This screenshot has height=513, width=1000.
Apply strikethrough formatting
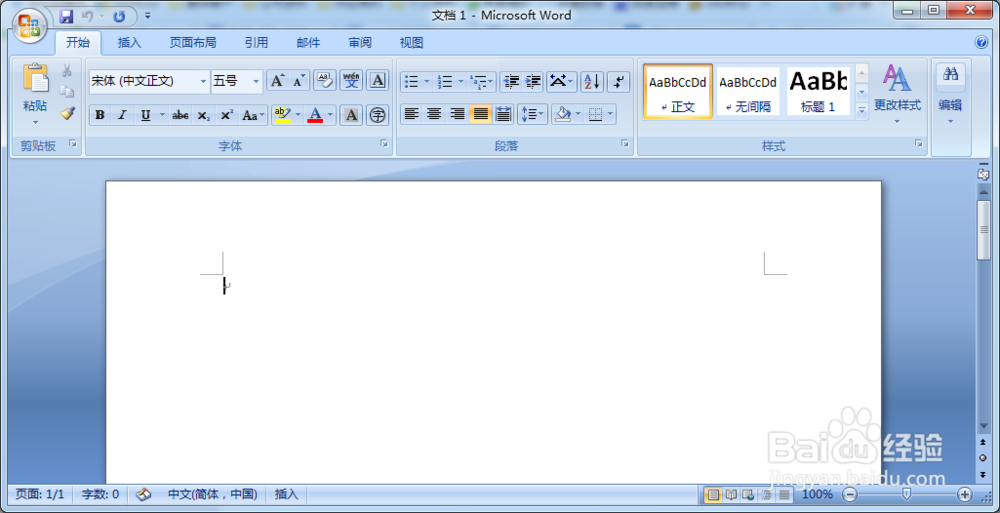click(x=180, y=115)
